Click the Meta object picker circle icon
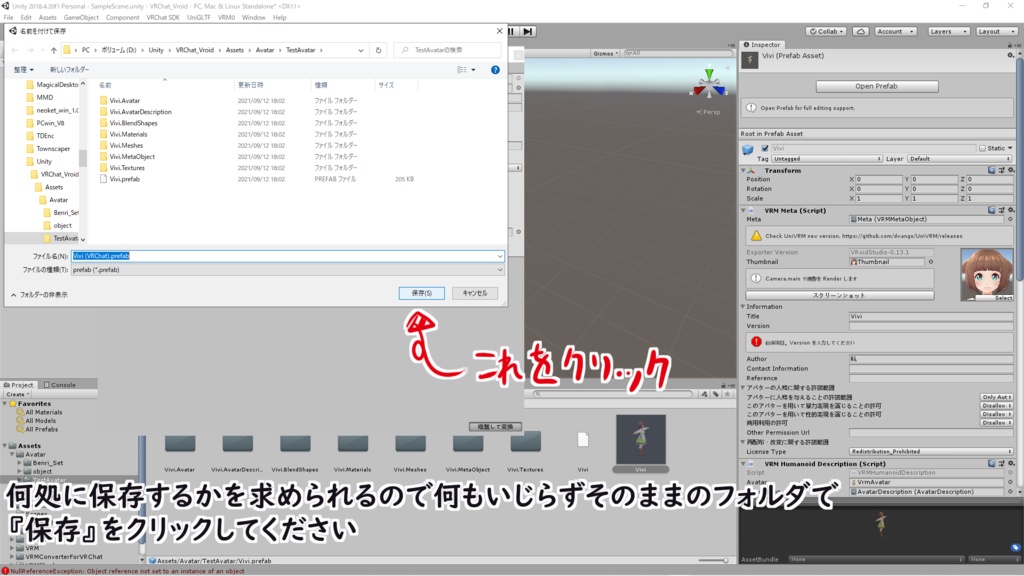 (1010, 220)
